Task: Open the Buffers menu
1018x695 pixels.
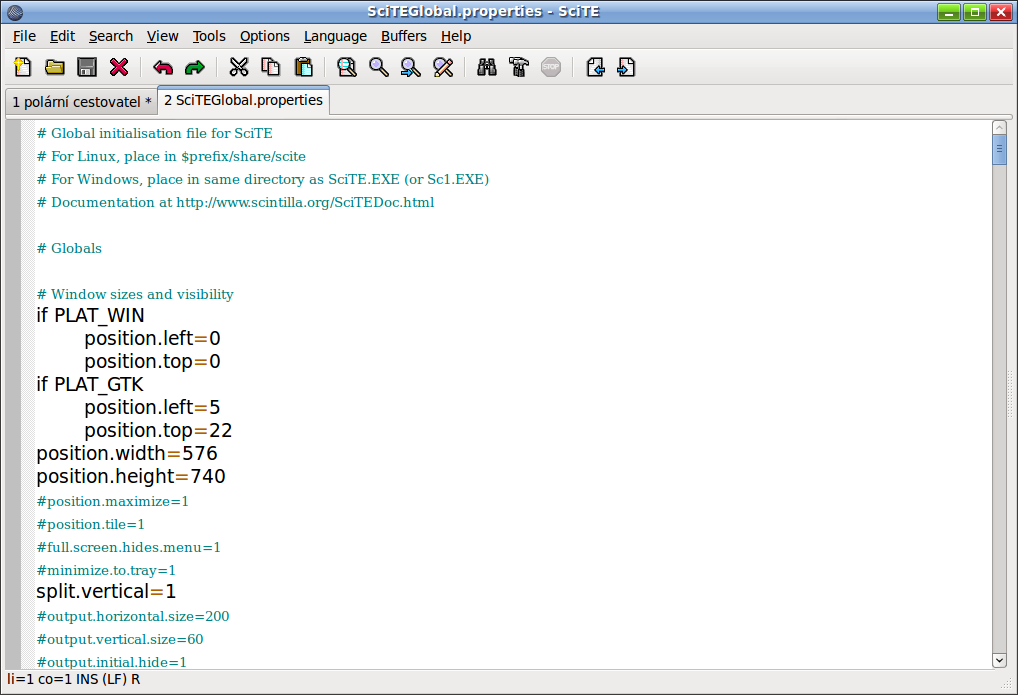Action: point(404,36)
